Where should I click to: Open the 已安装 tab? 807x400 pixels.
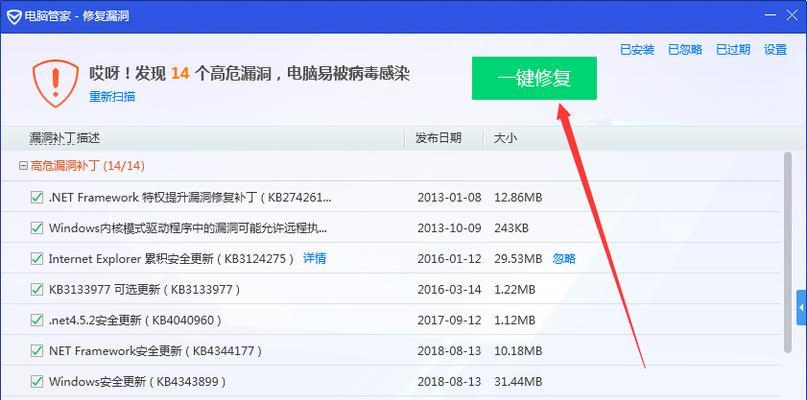click(x=637, y=49)
